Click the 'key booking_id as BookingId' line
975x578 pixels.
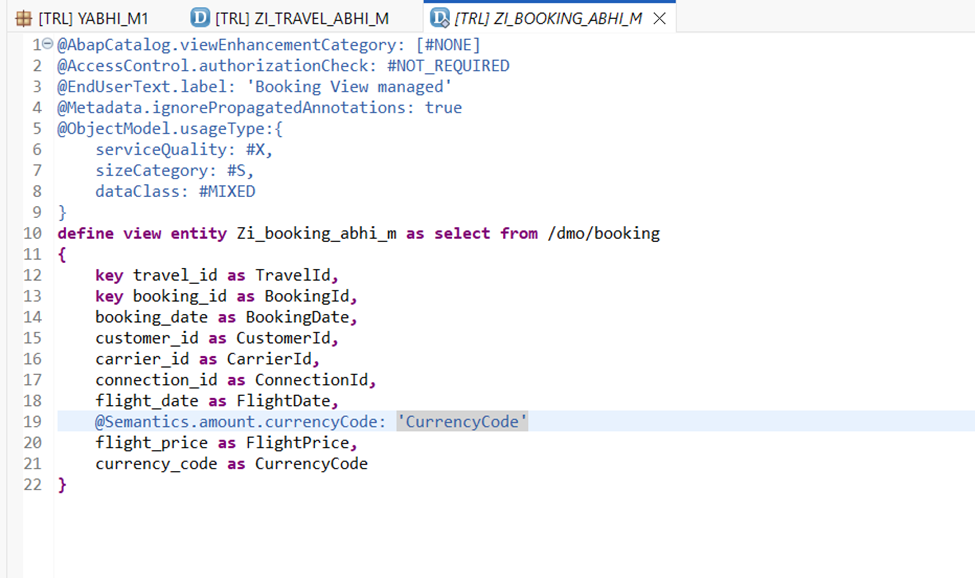point(226,296)
